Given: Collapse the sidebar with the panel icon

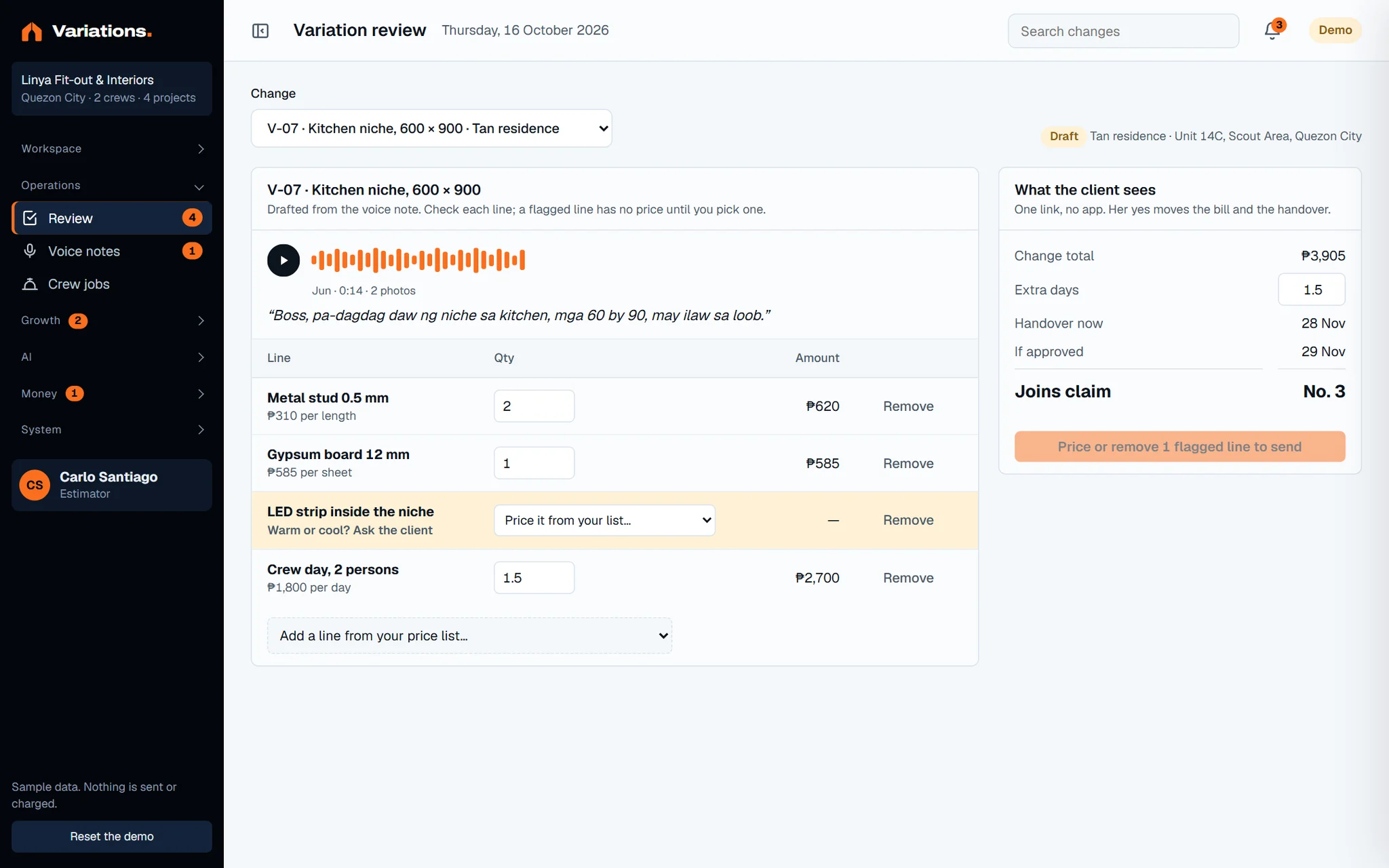Looking at the screenshot, I should click(260, 31).
